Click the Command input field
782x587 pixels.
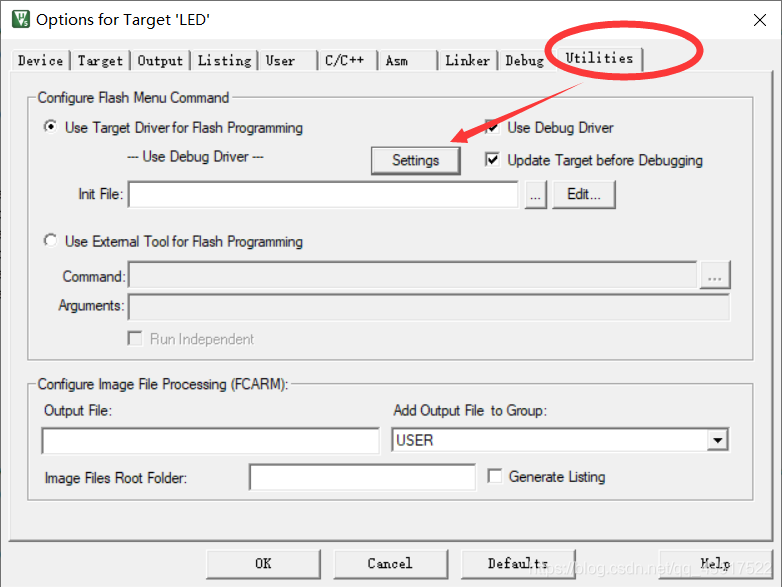tap(412, 275)
